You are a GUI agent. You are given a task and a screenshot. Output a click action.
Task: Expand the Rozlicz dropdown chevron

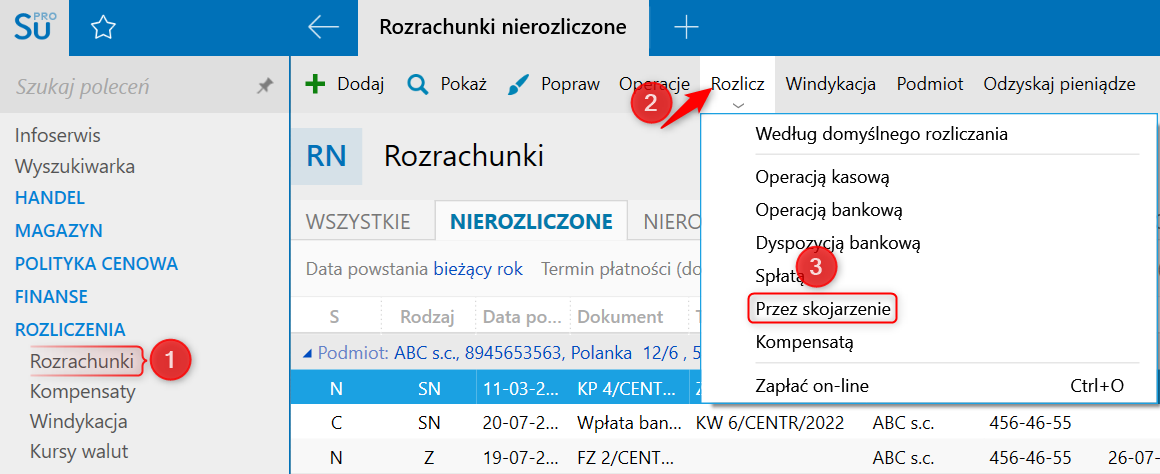[738, 104]
